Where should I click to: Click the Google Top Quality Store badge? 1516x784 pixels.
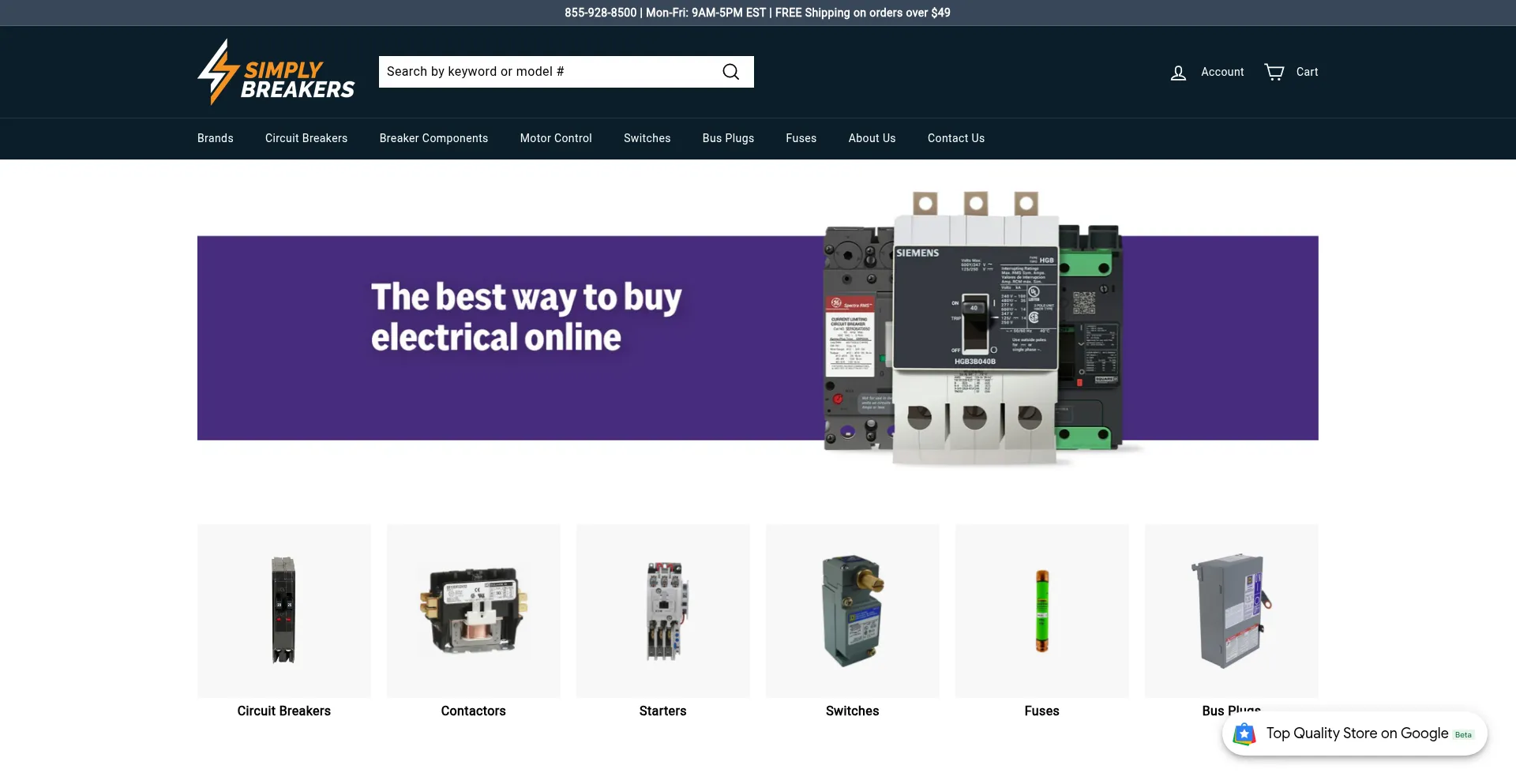click(x=1355, y=733)
